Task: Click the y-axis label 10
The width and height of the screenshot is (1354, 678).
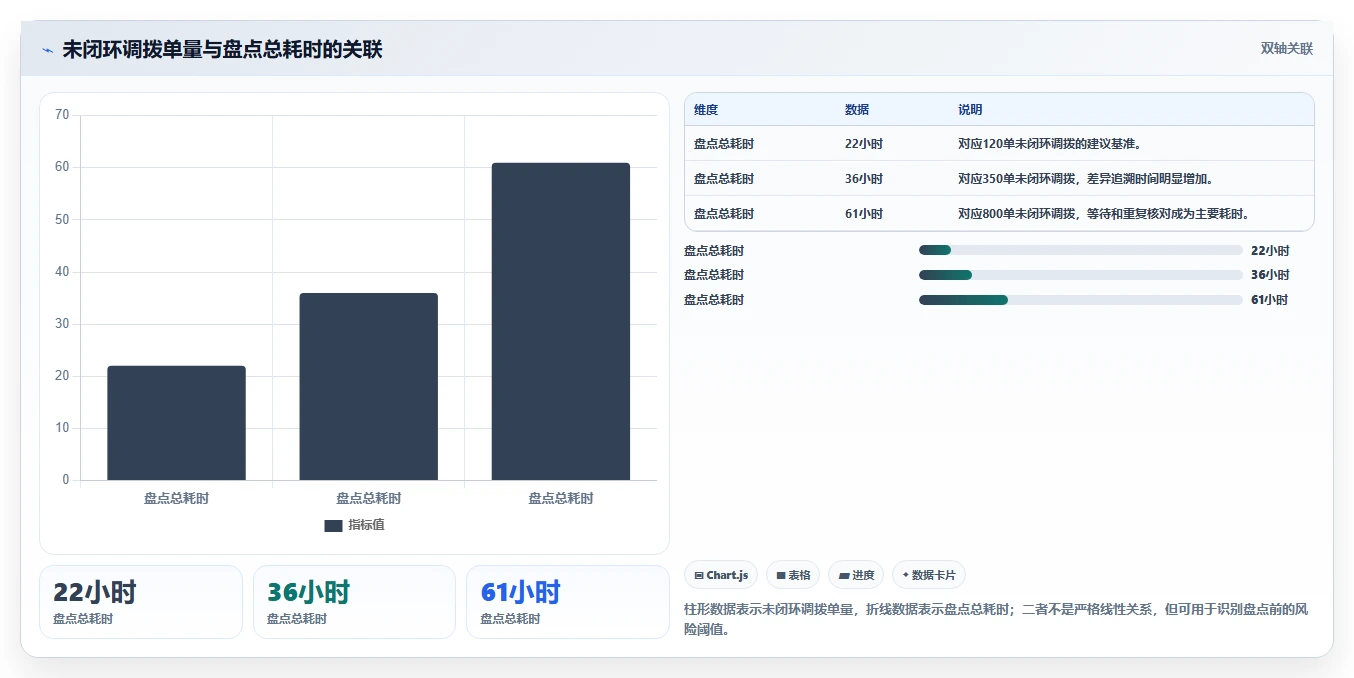Action: coord(62,428)
